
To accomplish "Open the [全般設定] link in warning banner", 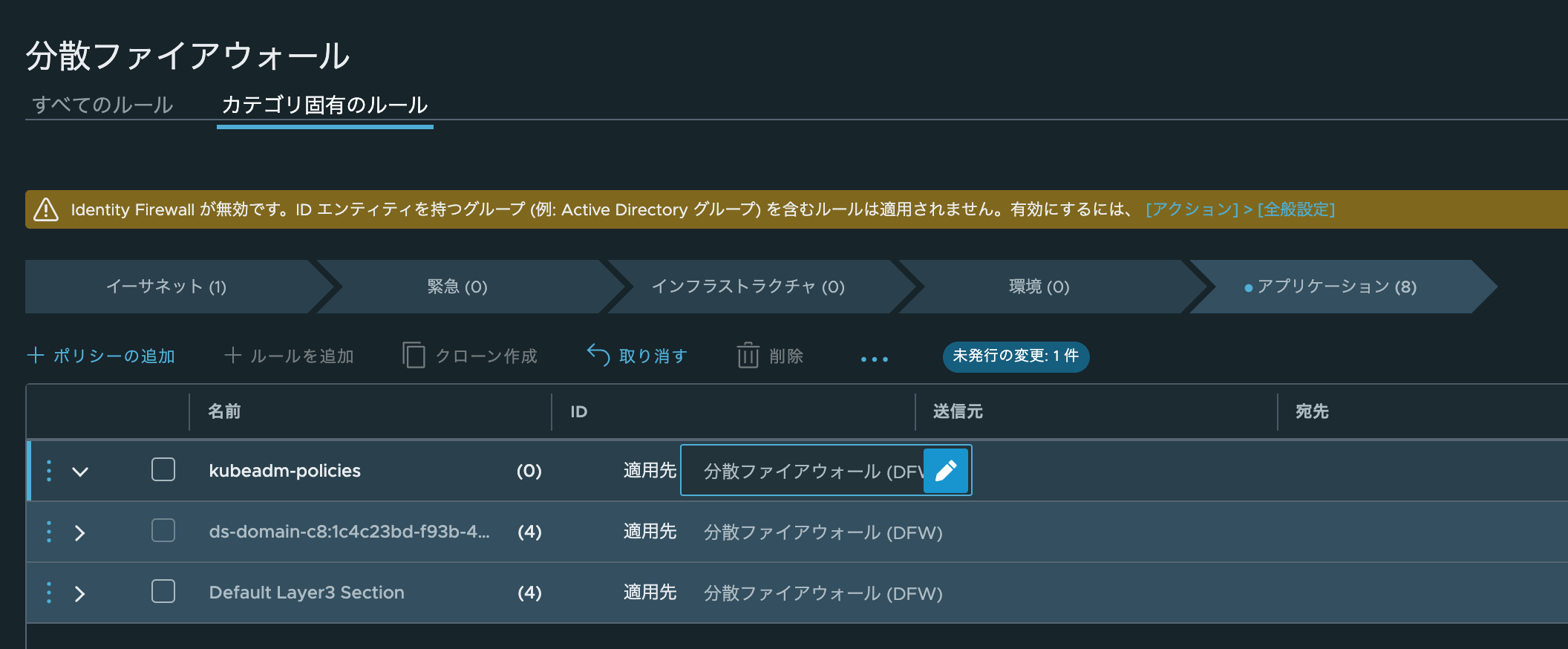I will (x=1296, y=209).
